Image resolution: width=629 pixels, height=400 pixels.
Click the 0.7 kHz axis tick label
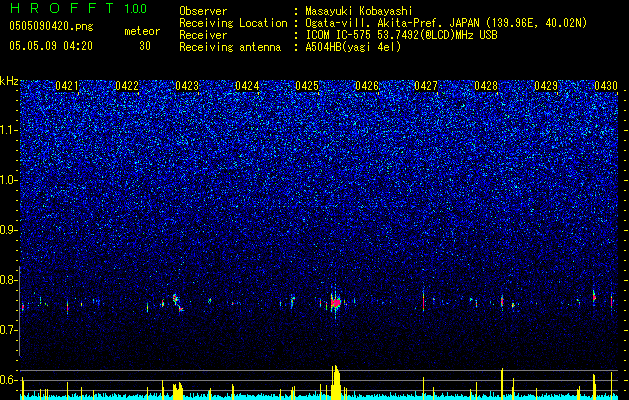coord(8,330)
